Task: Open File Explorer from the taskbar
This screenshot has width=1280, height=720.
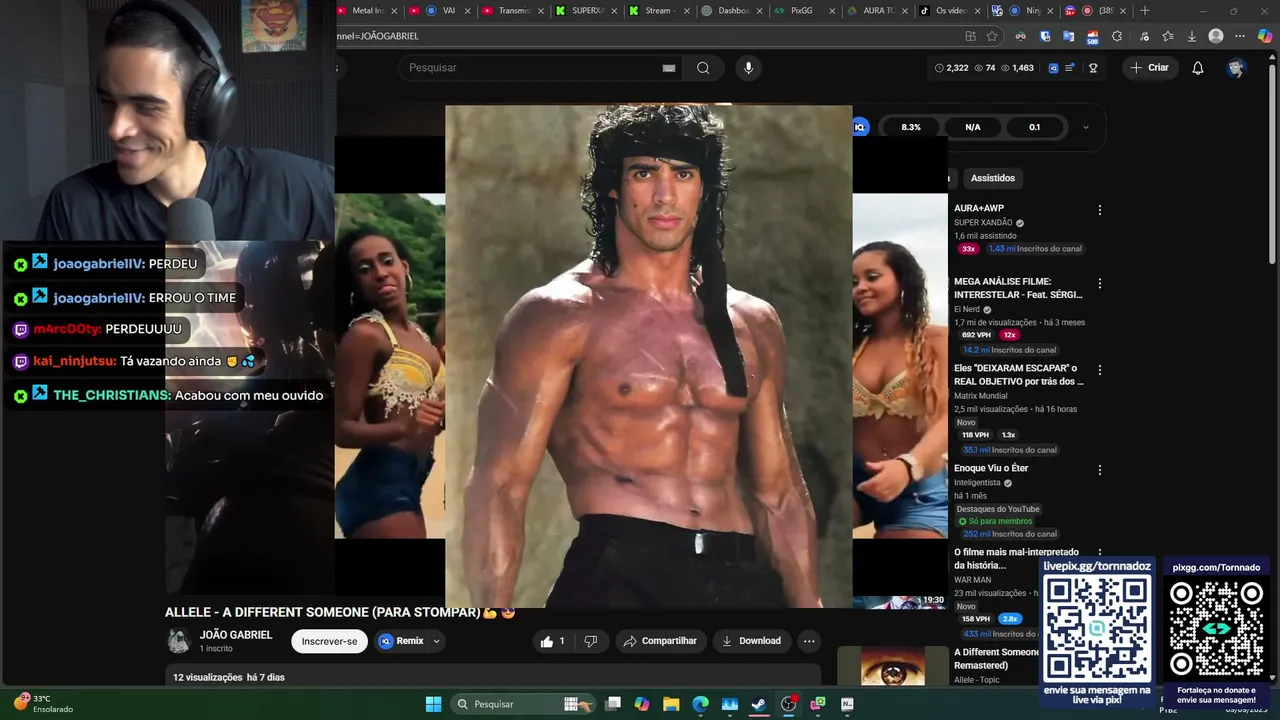Action: pos(671,704)
